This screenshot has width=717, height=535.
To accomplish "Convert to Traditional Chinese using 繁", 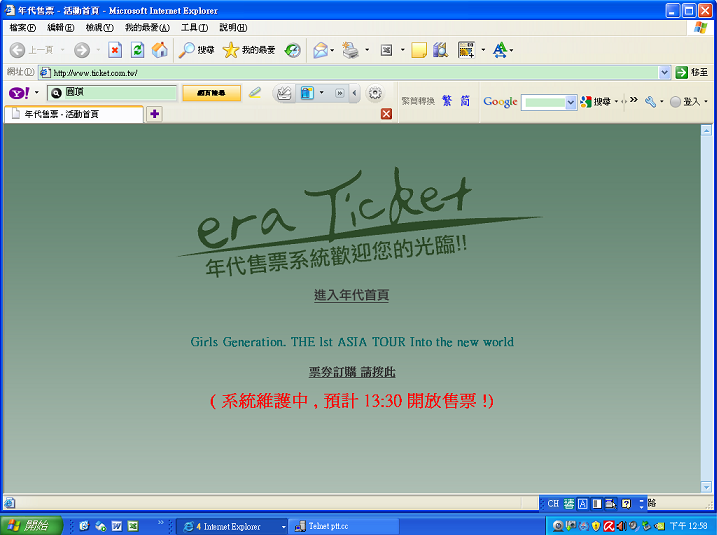I will (447, 101).
